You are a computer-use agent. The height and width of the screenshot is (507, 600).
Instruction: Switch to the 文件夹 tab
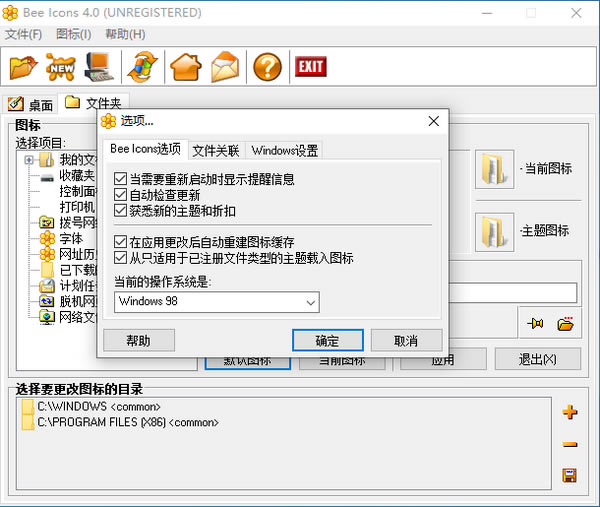click(93, 103)
